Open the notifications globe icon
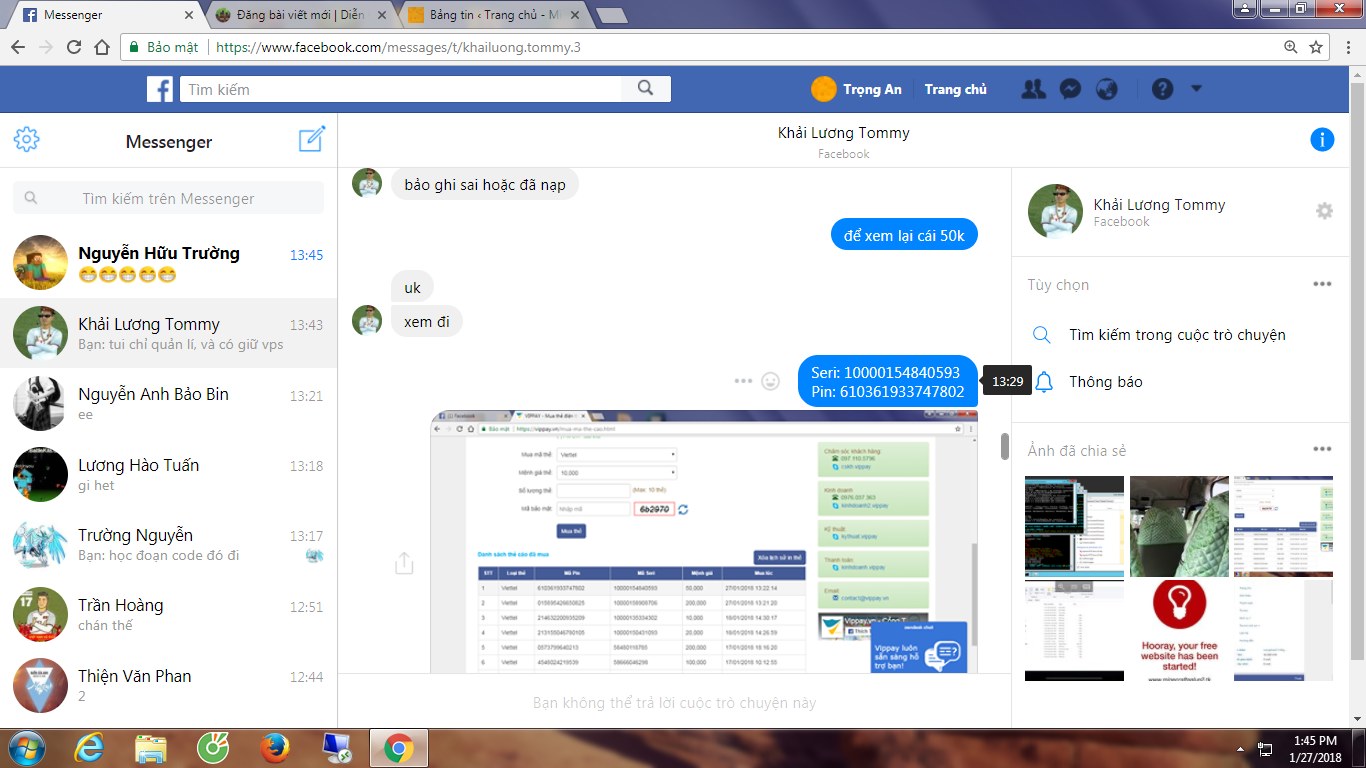 1106,89
